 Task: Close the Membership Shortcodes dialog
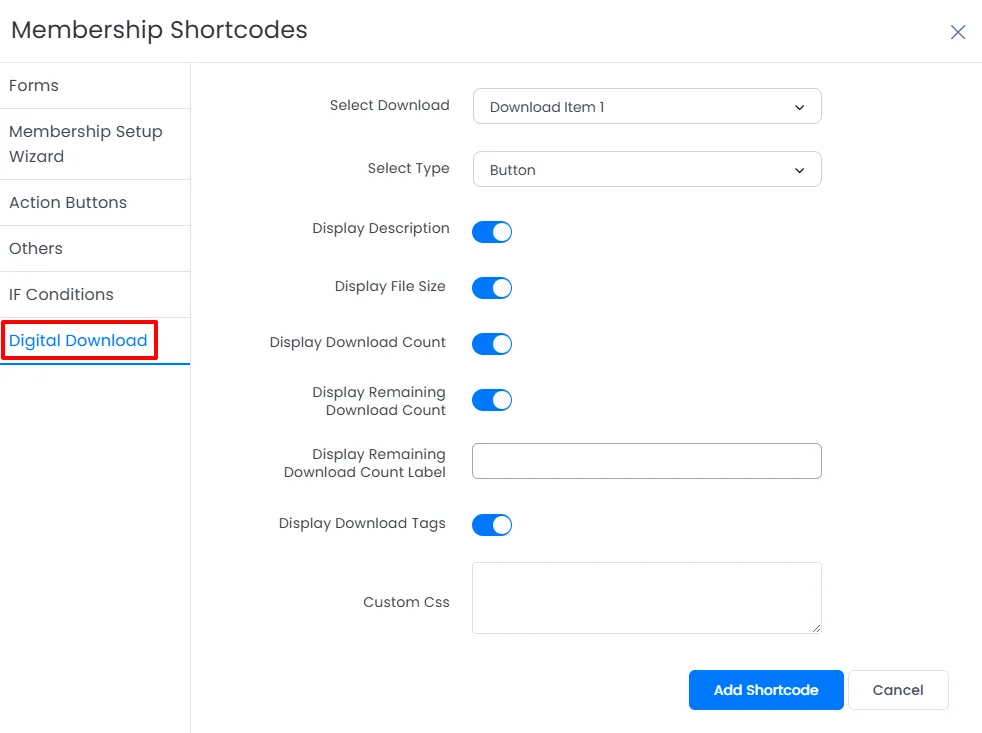957,31
